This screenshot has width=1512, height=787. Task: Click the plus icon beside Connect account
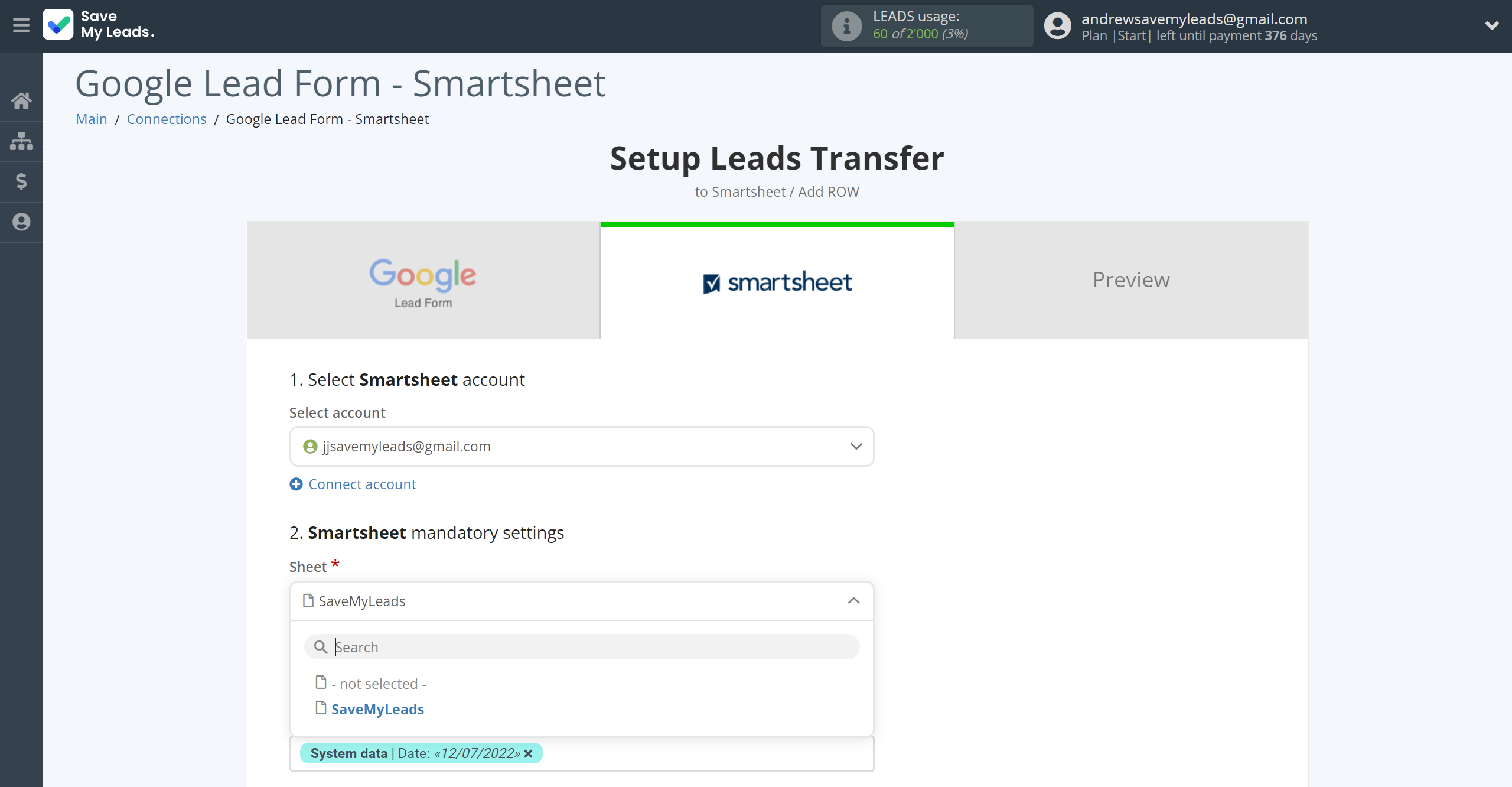coord(296,484)
